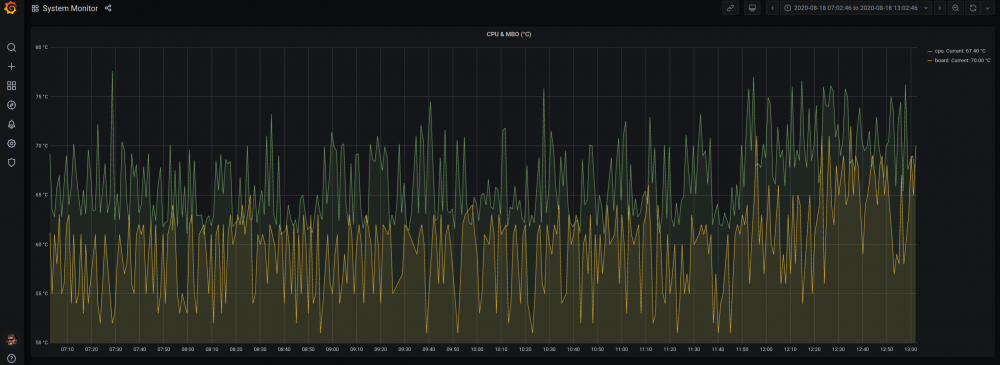The width and height of the screenshot is (1000, 365).
Task: Open the Grafana home logo
Action: 11,8
